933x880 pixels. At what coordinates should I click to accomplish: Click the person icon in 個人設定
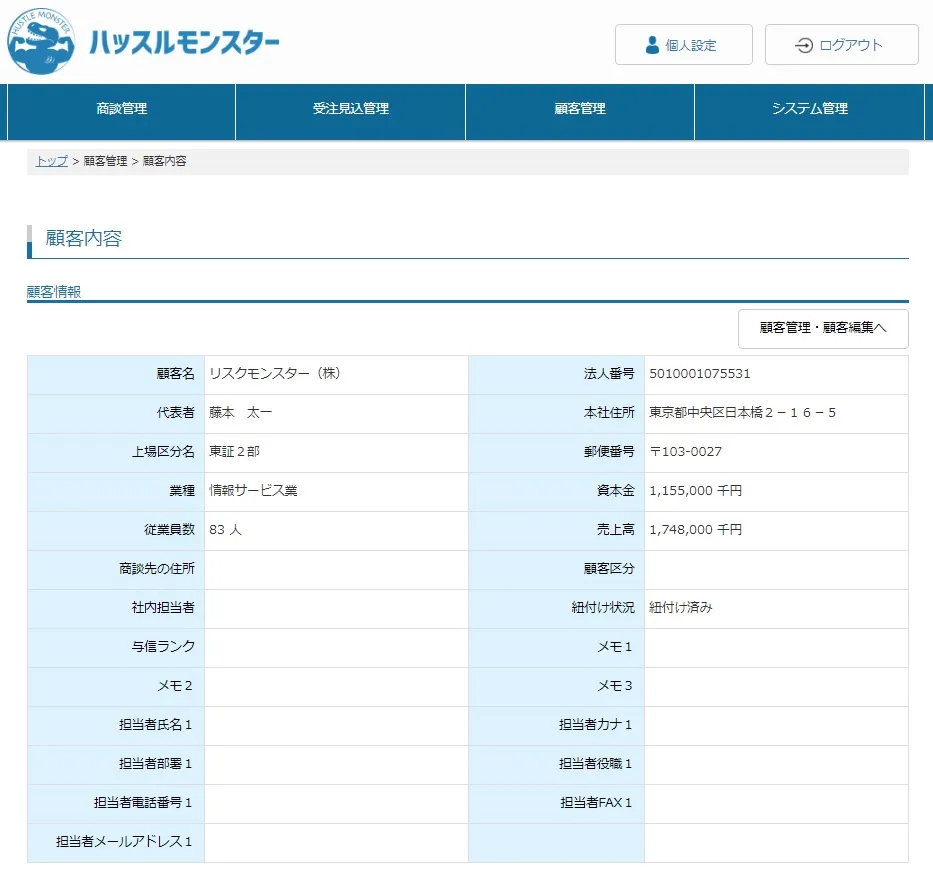(652, 45)
